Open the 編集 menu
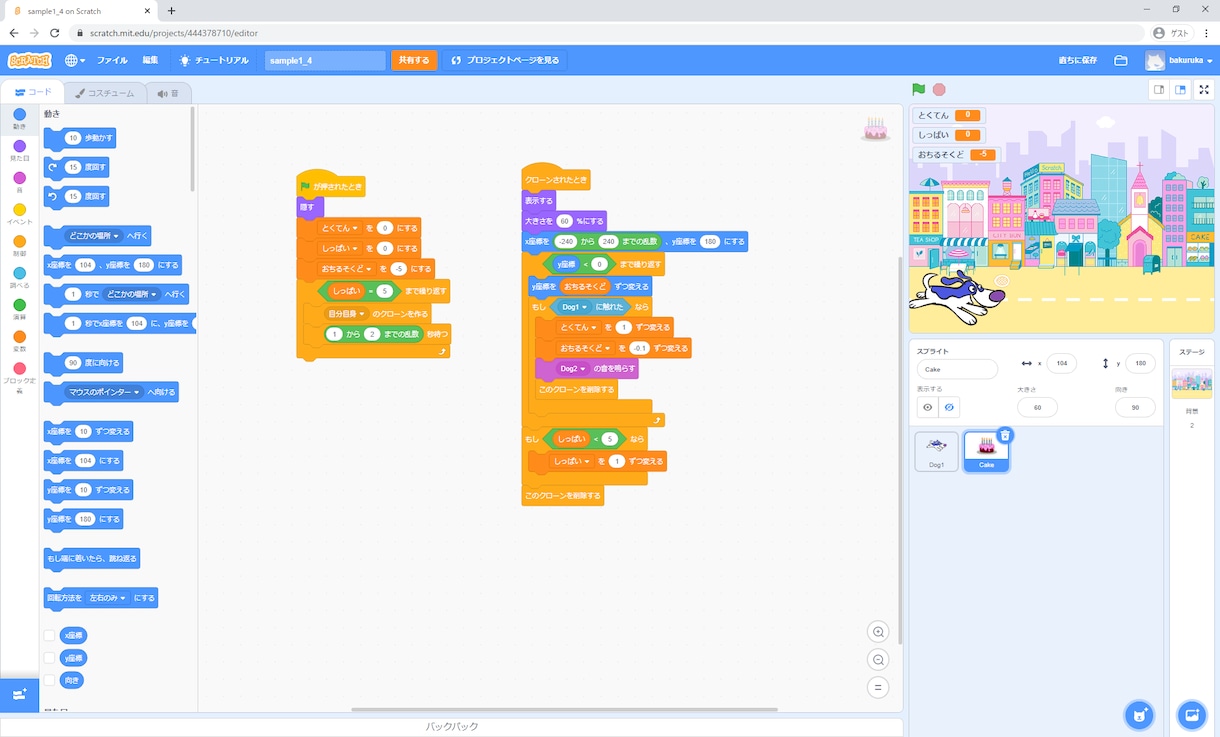1220x737 pixels. [x=150, y=60]
